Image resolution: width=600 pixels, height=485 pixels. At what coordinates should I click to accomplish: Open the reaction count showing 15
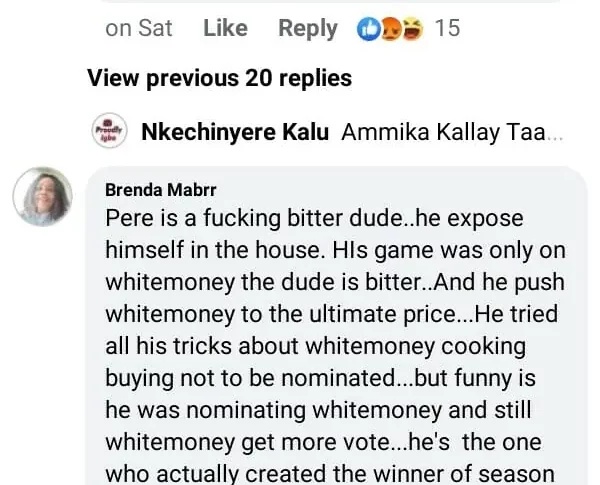448,28
